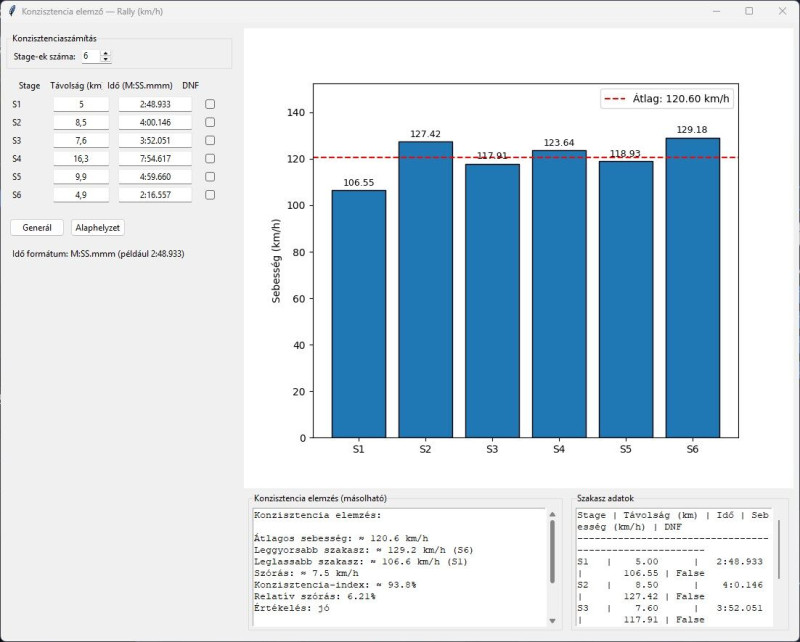Toggle DNF checkbox for stage S3
The height and width of the screenshot is (642, 800).
[210, 140]
